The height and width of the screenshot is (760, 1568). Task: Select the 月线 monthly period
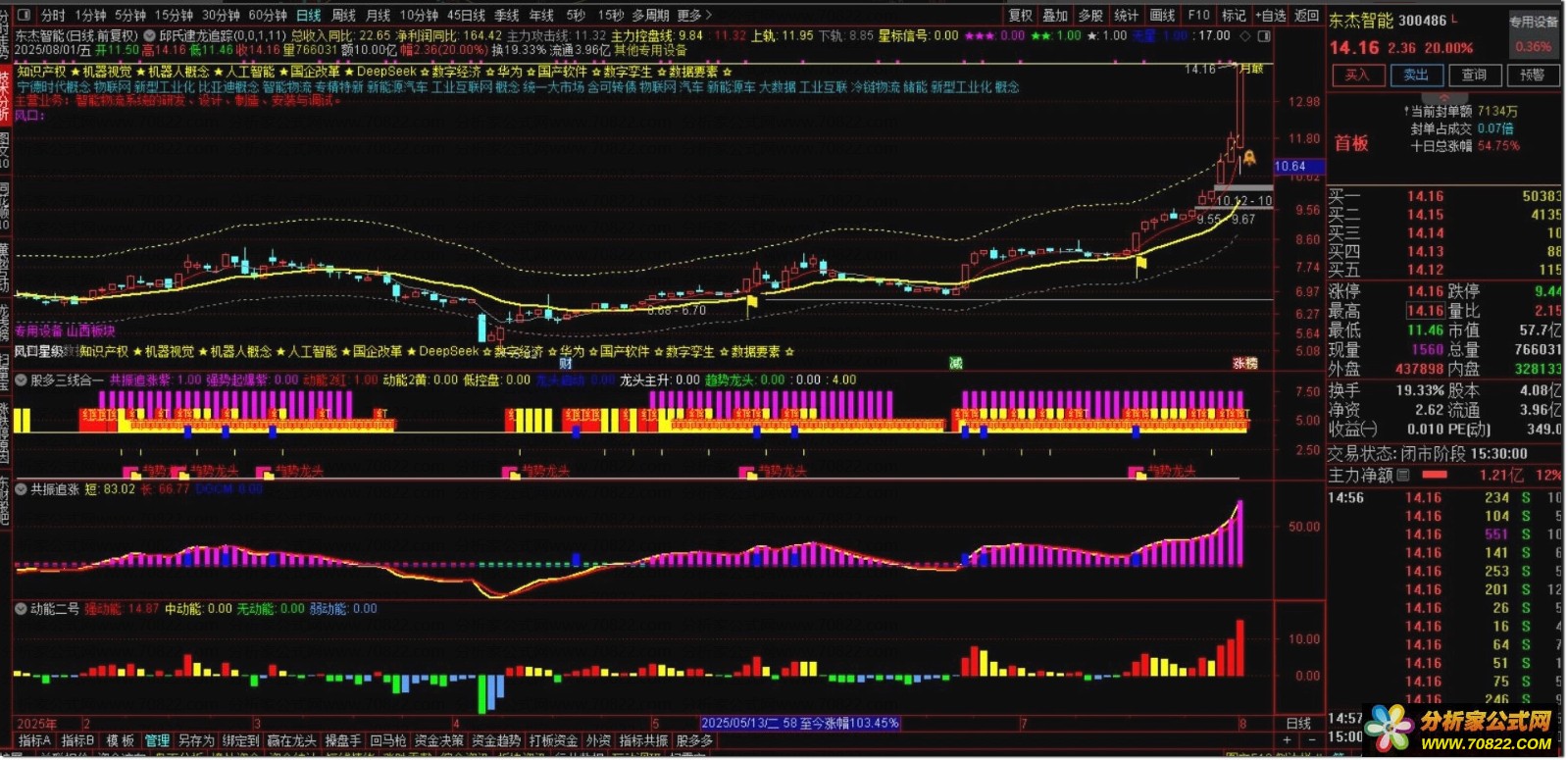[x=378, y=15]
